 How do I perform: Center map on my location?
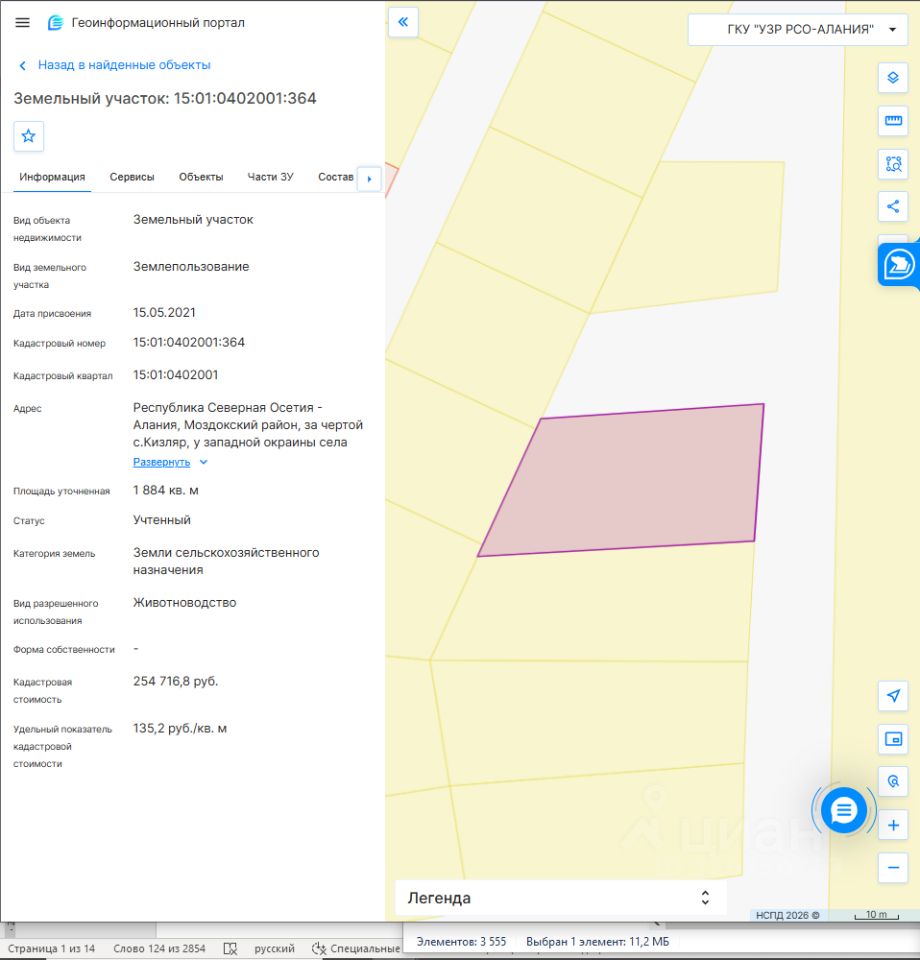893,696
